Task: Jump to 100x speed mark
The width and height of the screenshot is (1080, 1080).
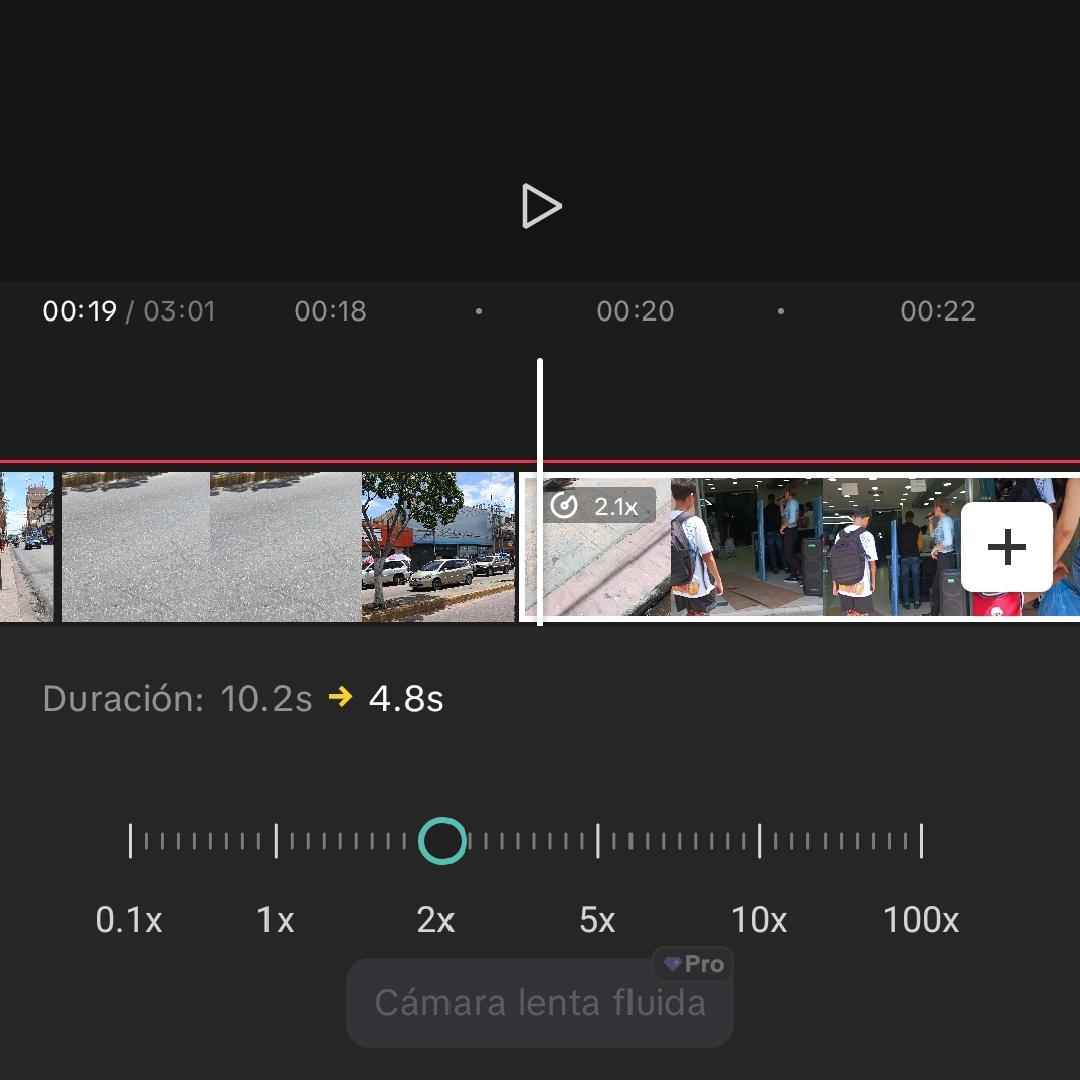Action: (x=921, y=920)
